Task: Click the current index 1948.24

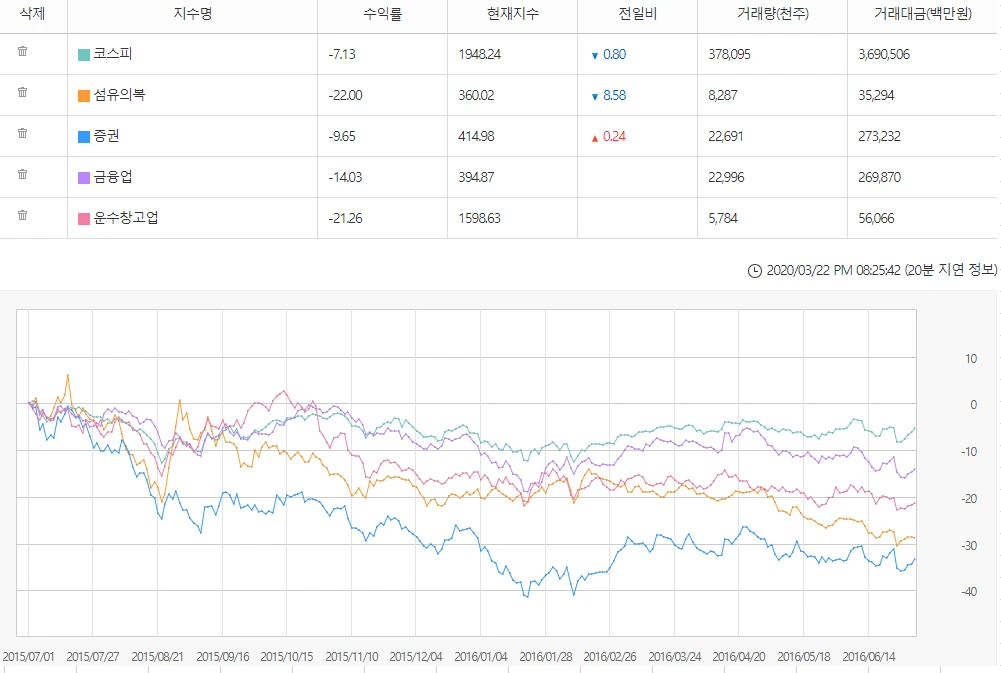Action: (479, 54)
